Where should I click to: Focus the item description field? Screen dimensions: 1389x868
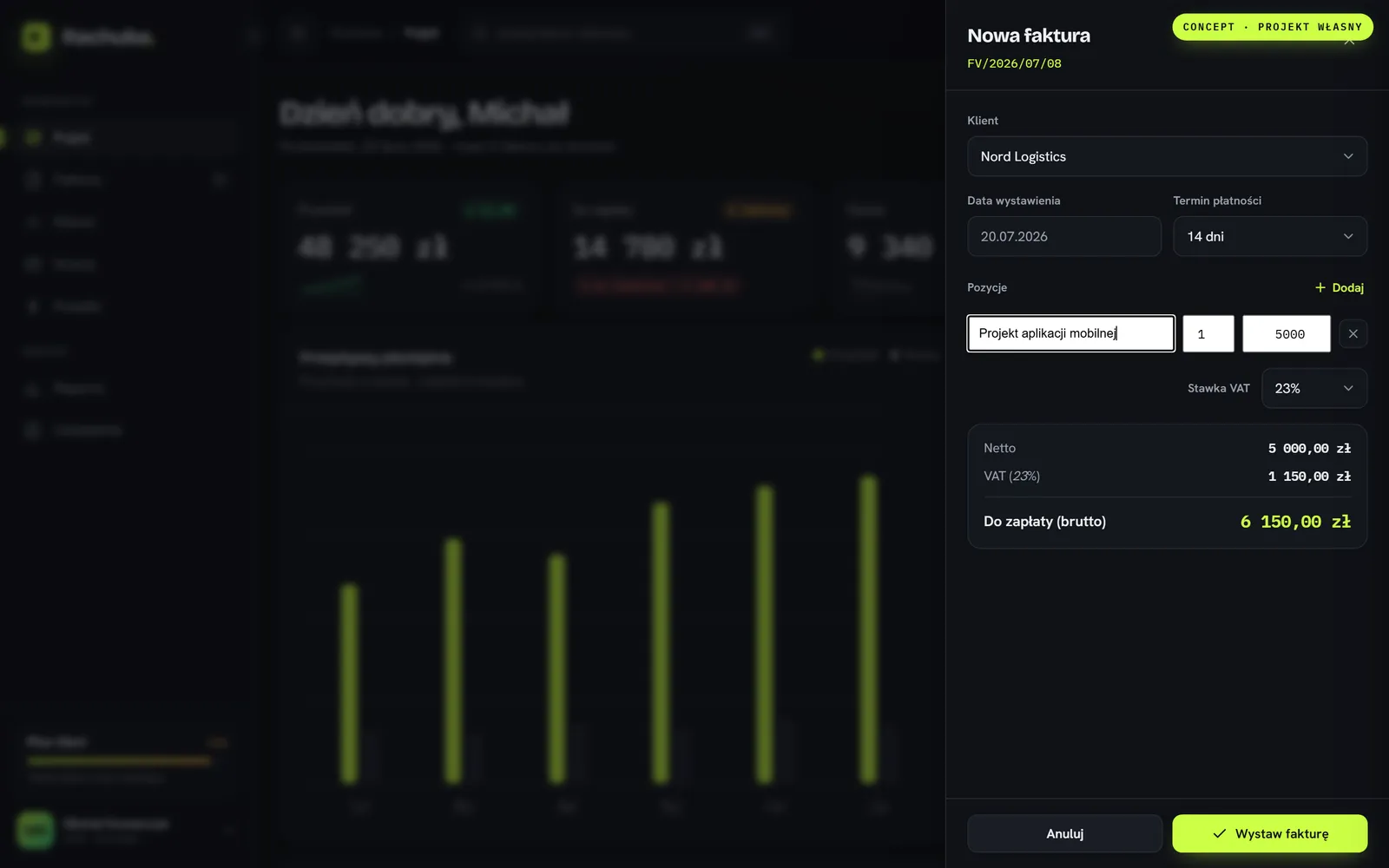point(1071,333)
